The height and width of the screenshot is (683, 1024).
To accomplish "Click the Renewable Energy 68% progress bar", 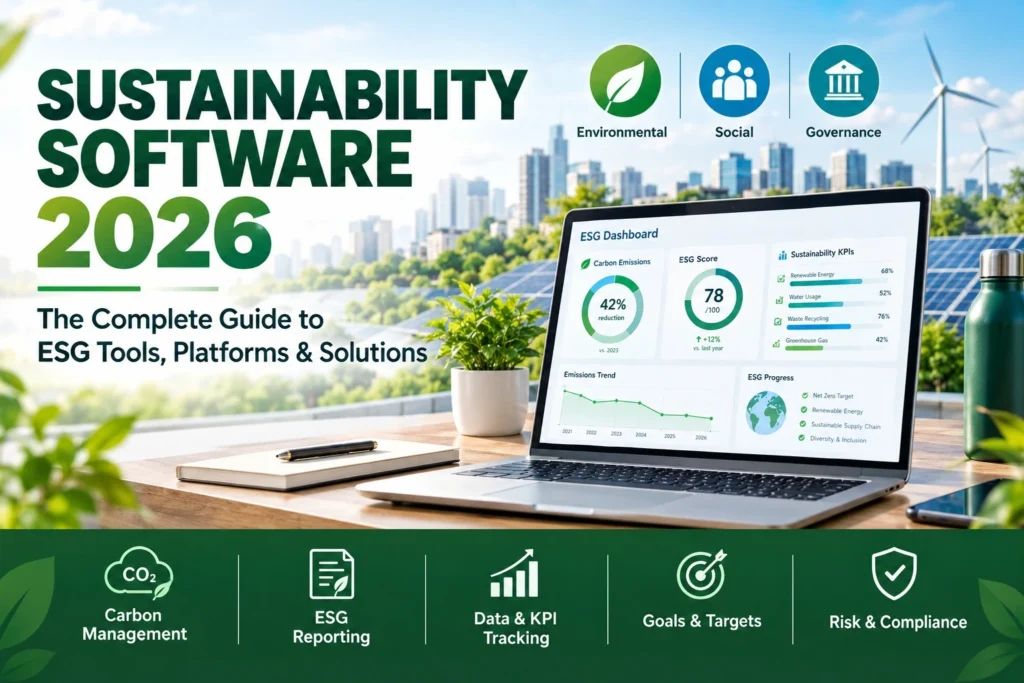I will (x=839, y=282).
